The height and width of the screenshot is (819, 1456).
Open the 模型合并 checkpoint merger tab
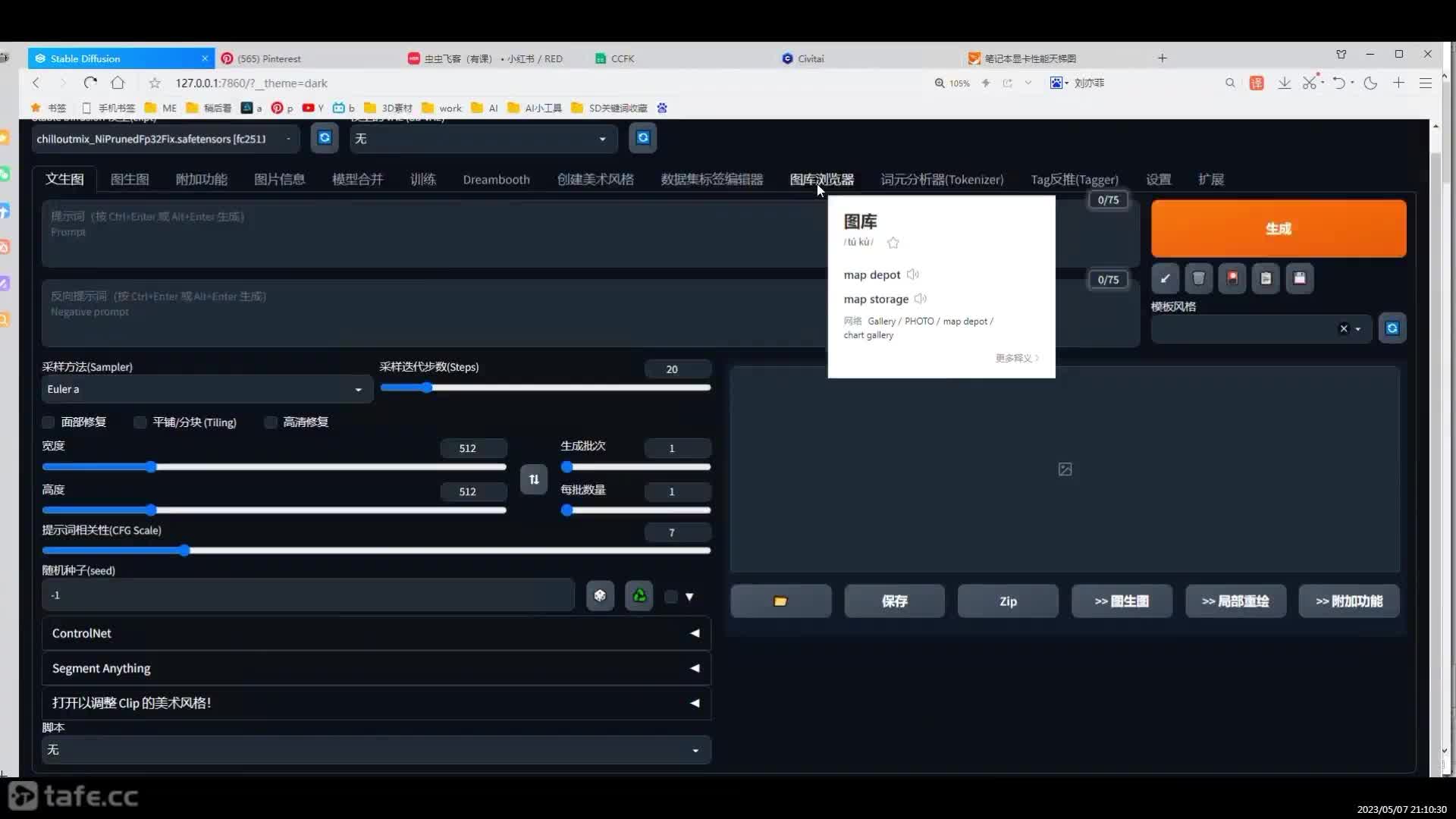coord(357,180)
